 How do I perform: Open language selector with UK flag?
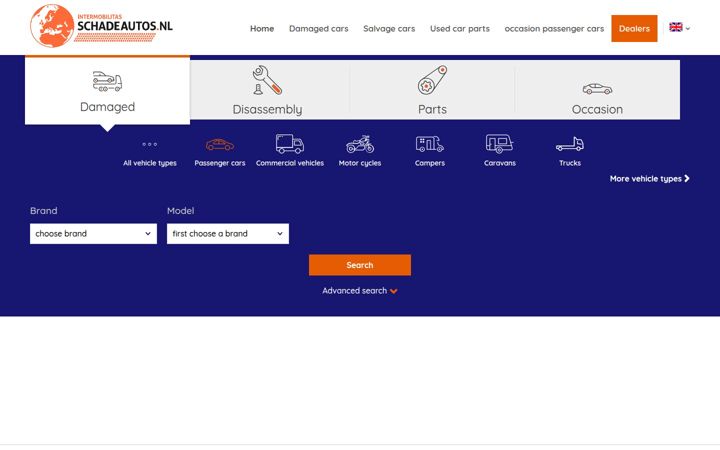click(680, 28)
